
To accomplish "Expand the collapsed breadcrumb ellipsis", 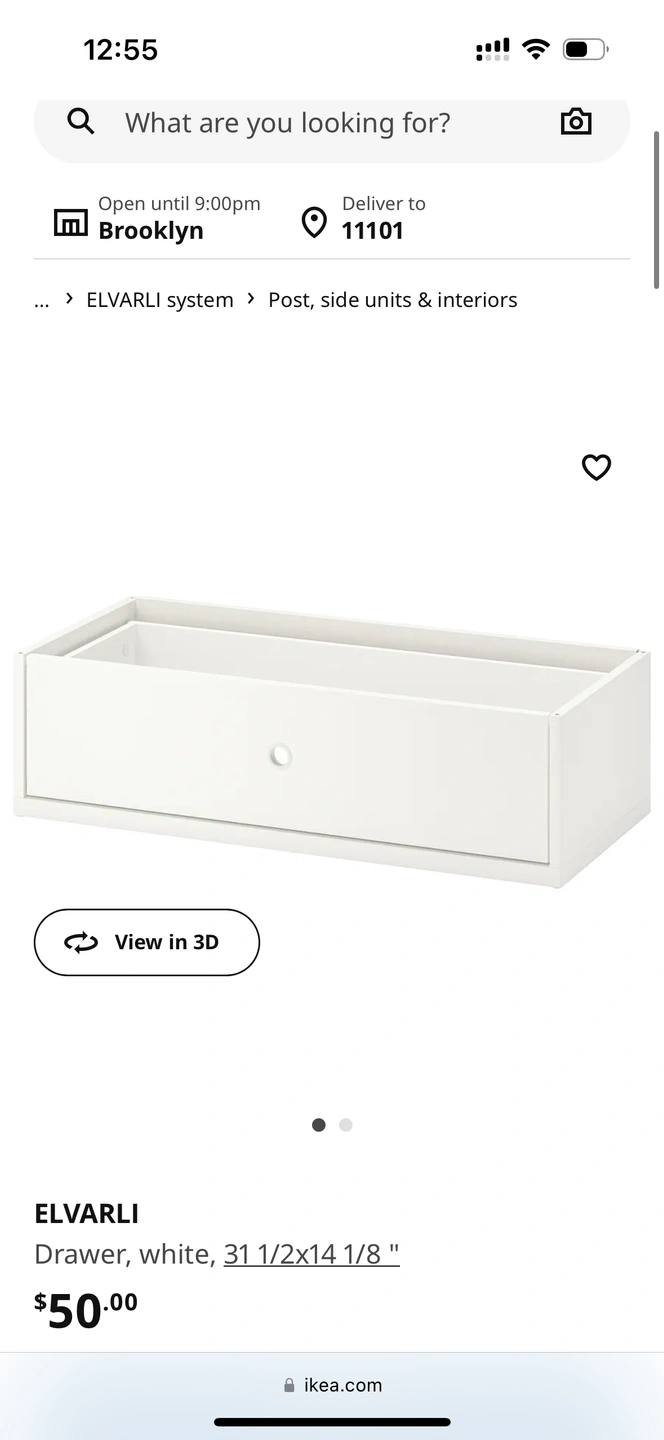I will click(41, 300).
